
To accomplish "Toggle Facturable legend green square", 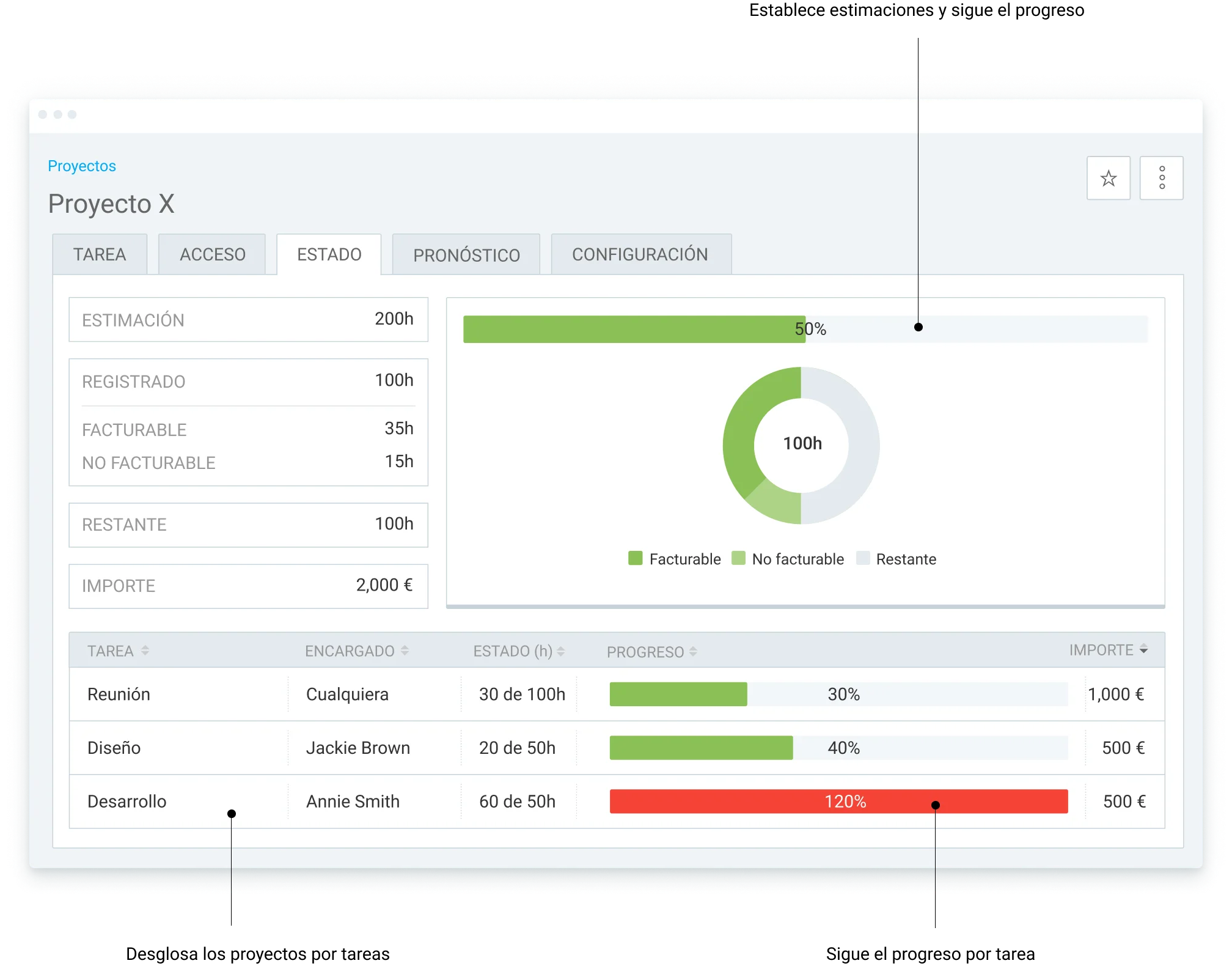I will coord(636,558).
